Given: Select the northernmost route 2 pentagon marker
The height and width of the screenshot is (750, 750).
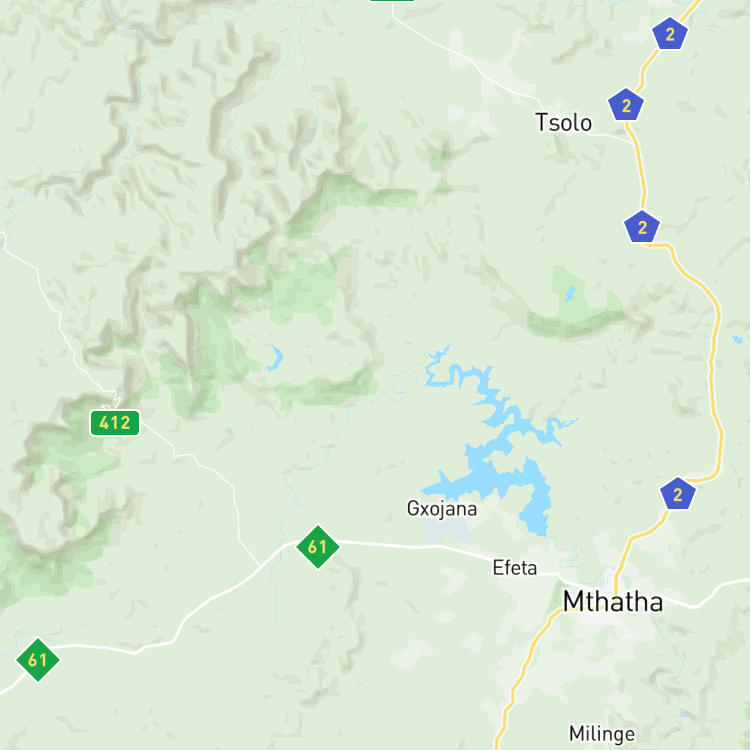Looking at the screenshot, I should coord(670,34).
